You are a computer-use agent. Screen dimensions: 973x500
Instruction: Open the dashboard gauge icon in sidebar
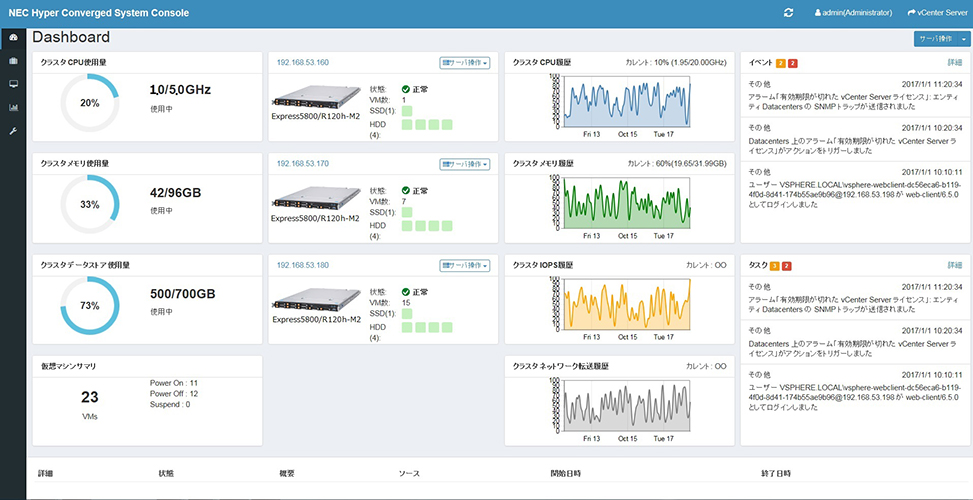pyautogui.click(x=13, y=37)
